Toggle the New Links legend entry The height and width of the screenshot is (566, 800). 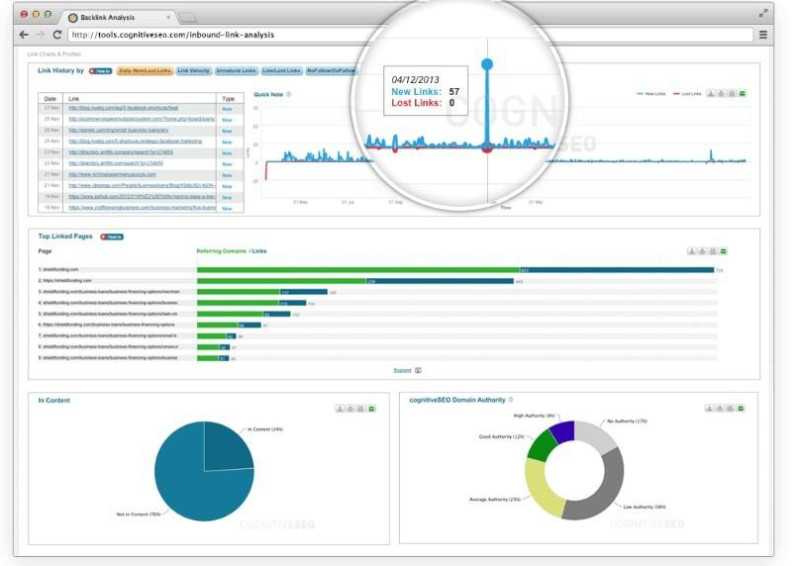(x=652, y=94)
